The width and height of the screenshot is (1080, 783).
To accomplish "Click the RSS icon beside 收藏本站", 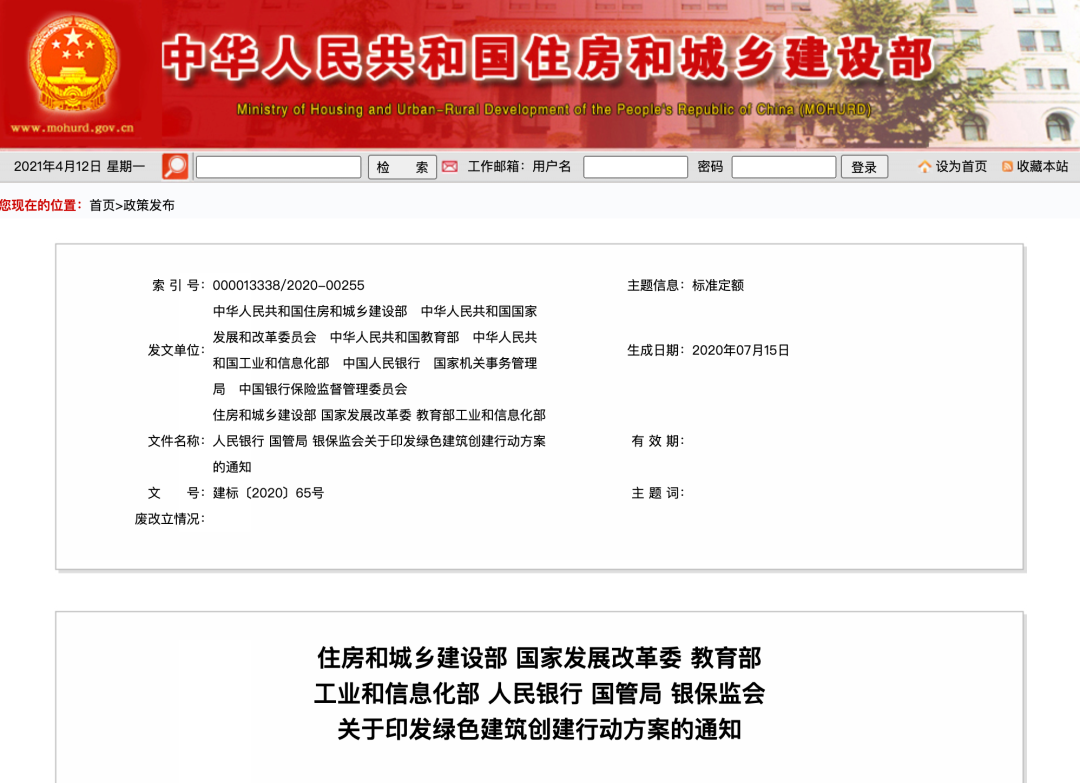I will click(1007, 167).
